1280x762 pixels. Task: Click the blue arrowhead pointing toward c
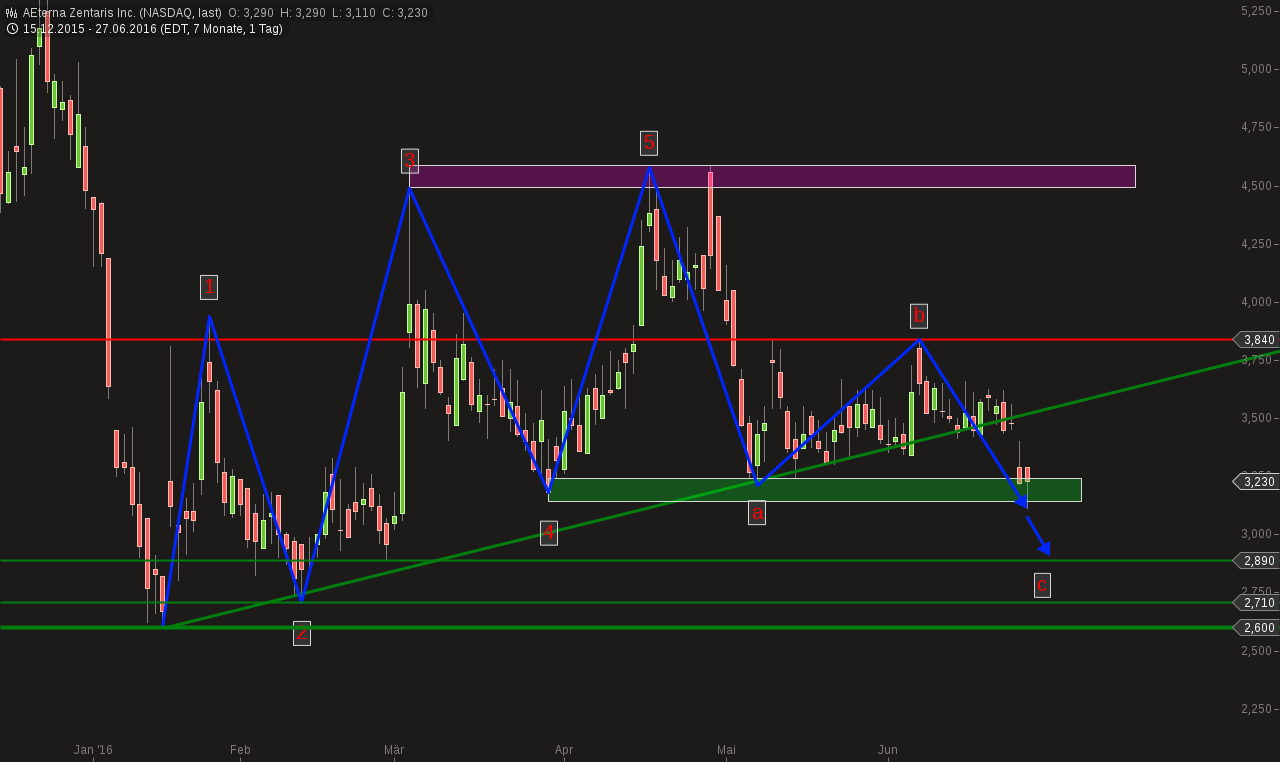(1044, 548)
